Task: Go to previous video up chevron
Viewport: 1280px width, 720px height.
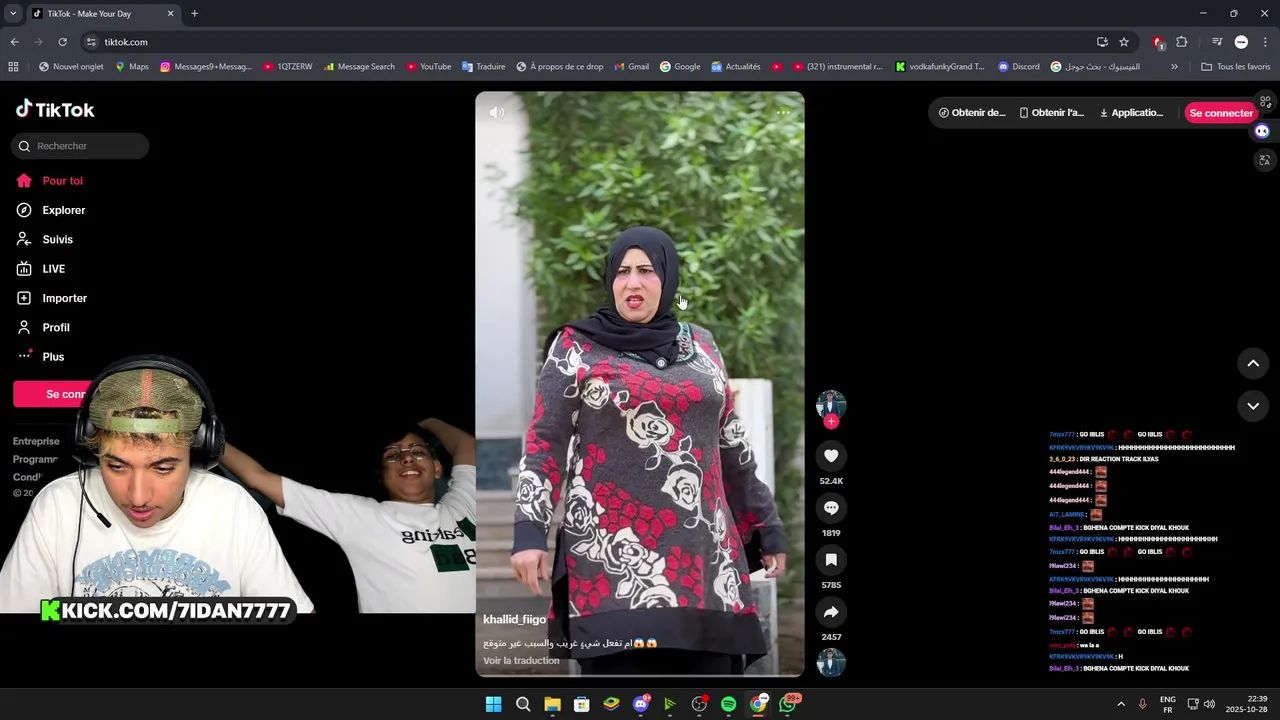Action: click(1253, 363)
